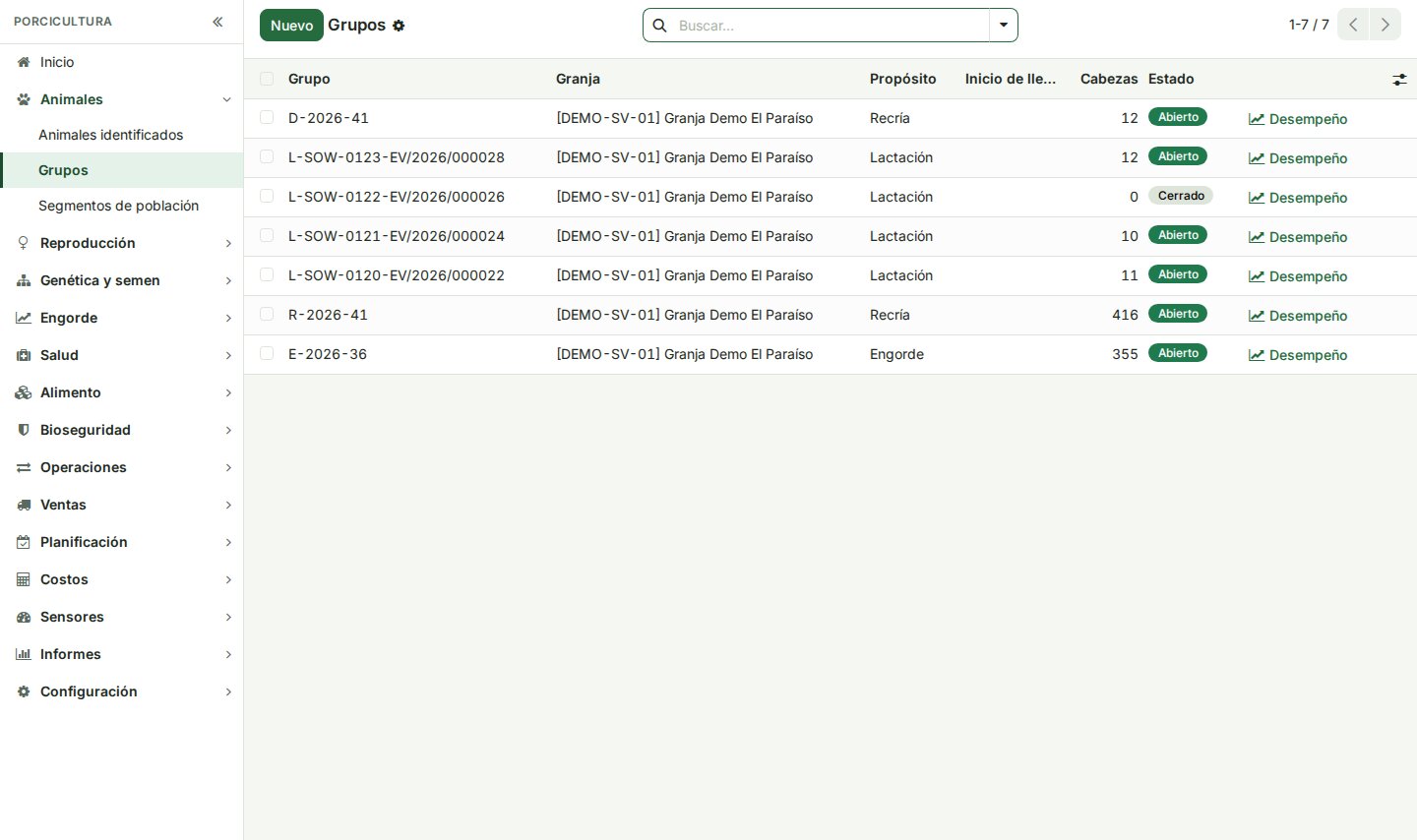Tick the checkbox for L-SOW-0122-EV/2026/000026

267,197
